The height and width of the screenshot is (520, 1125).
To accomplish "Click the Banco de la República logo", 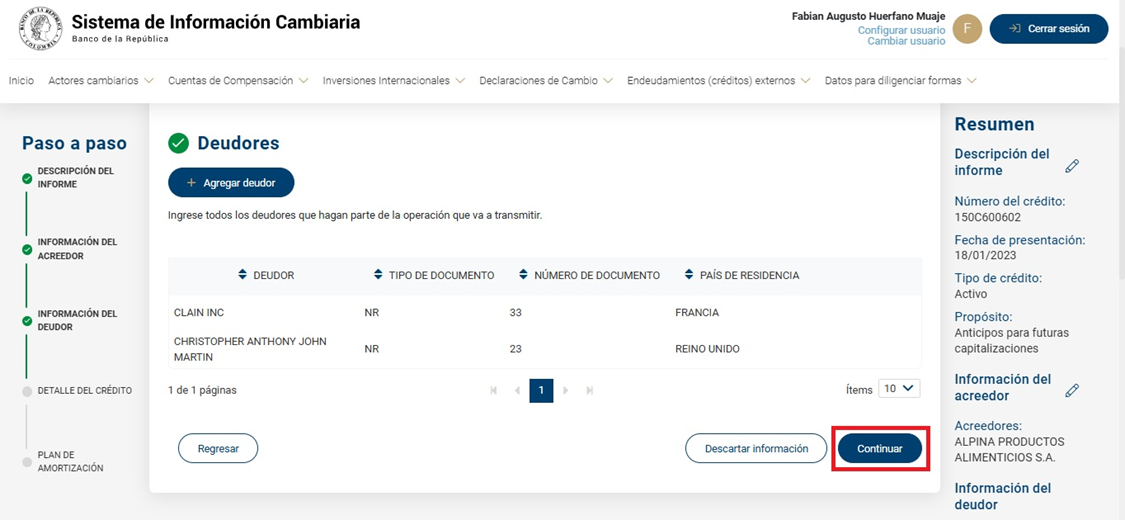I will (x=40, y=29).
